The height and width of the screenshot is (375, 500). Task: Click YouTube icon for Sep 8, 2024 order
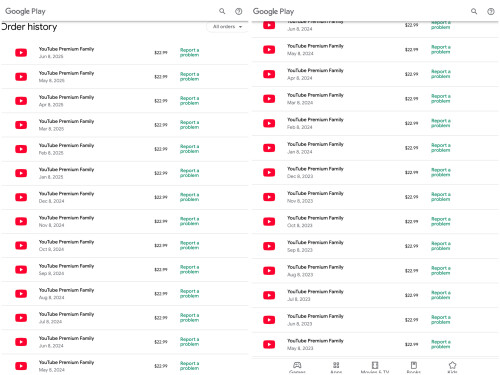click(x=21, y=270)
